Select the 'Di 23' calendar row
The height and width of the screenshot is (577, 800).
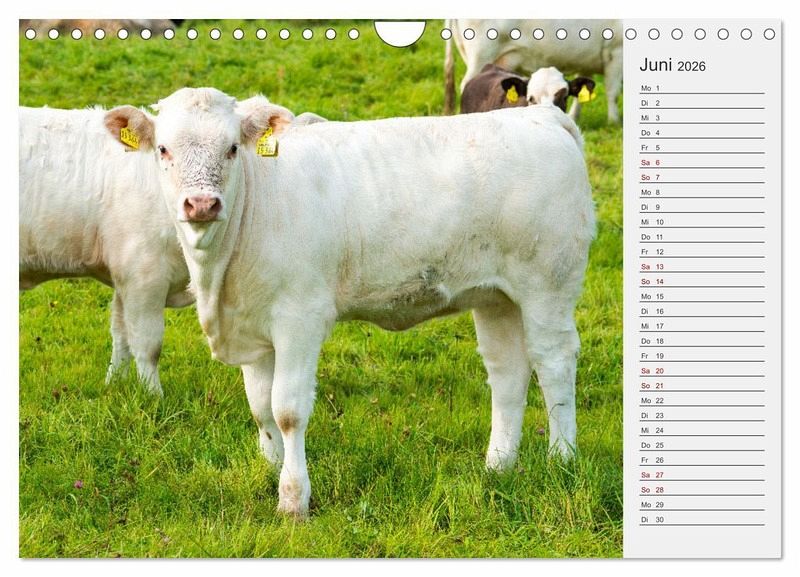[702, 415]
